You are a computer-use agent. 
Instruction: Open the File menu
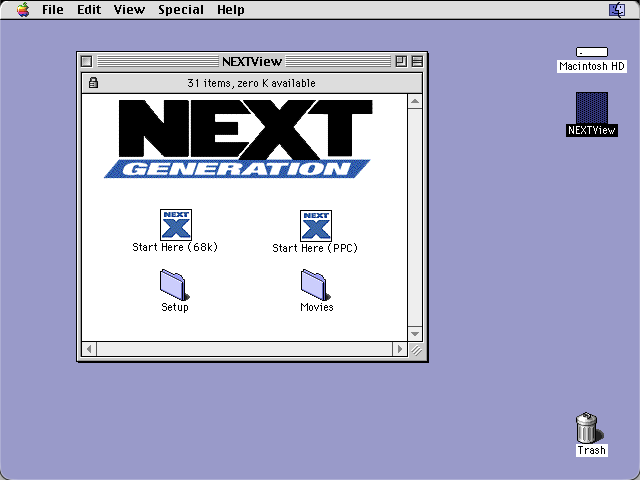click(53, 9)
